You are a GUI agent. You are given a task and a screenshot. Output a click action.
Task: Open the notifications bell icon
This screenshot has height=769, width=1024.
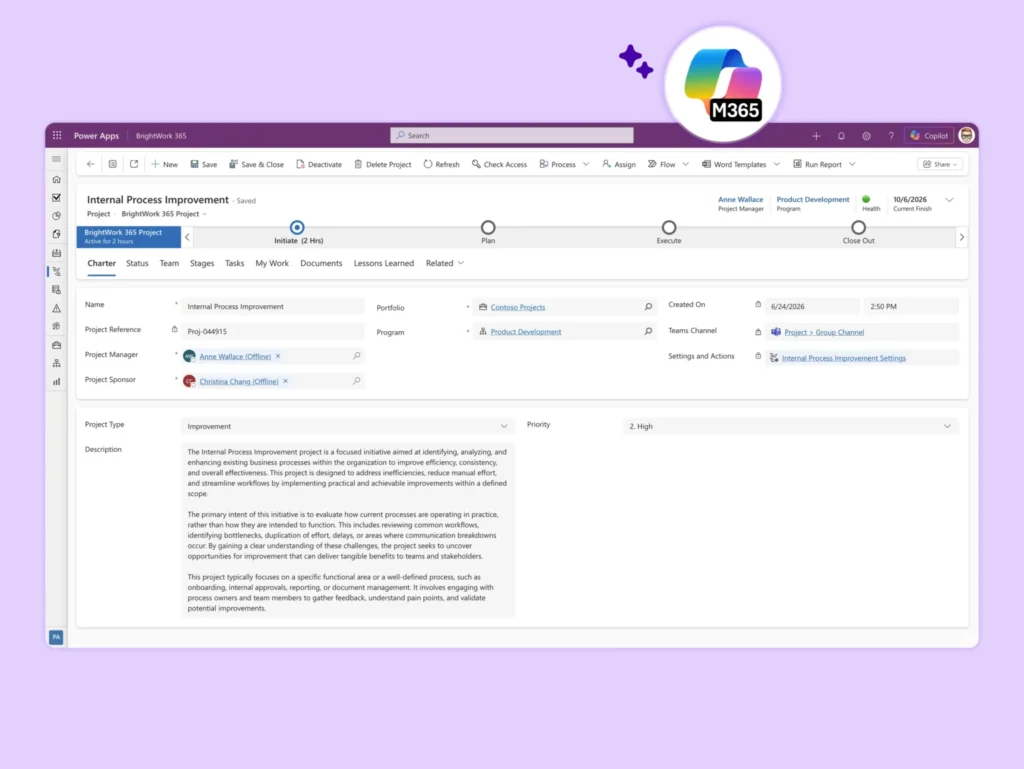click(x=841, y=136)
